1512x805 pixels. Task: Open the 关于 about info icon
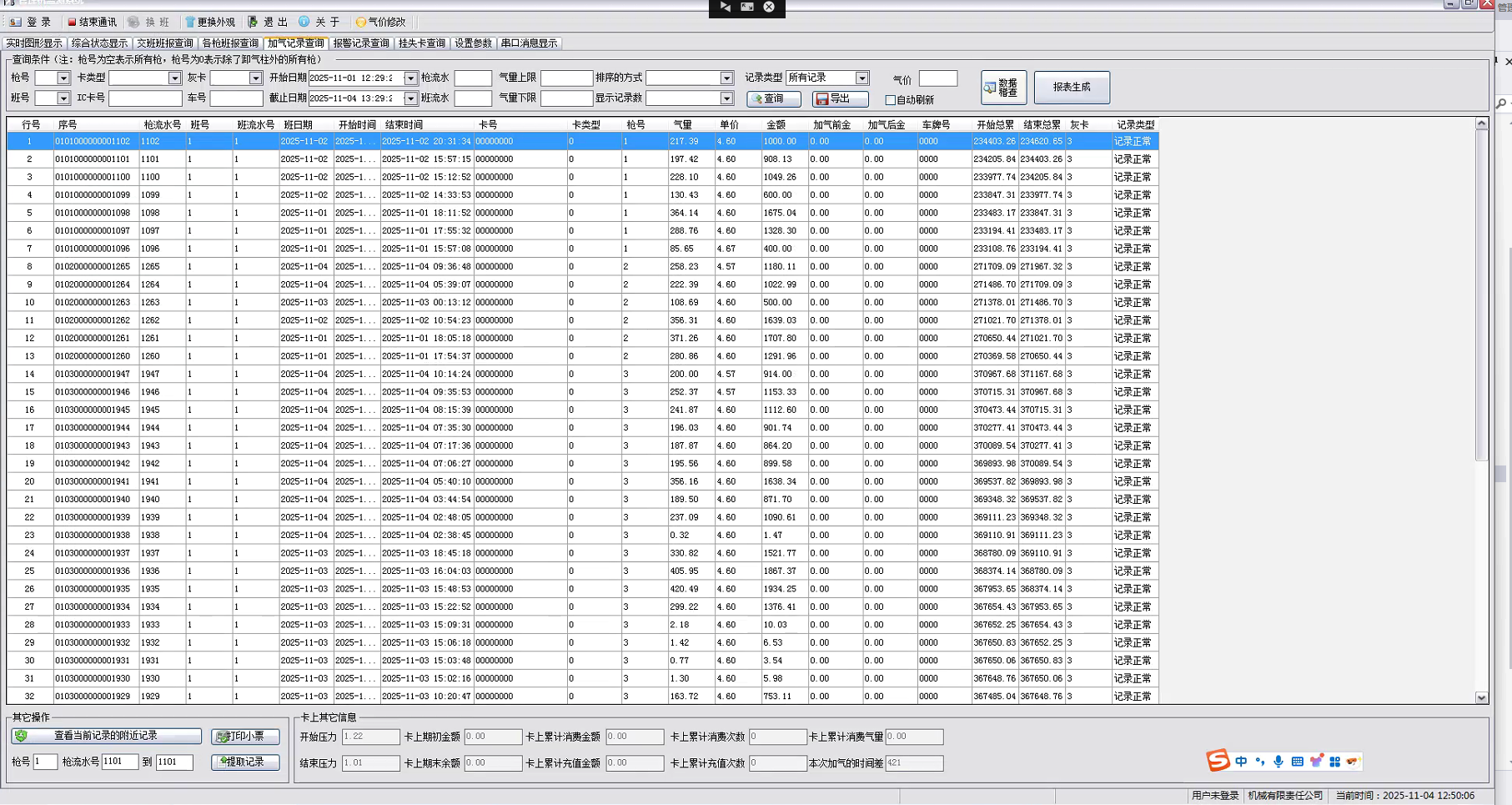(x=304, y=22)
